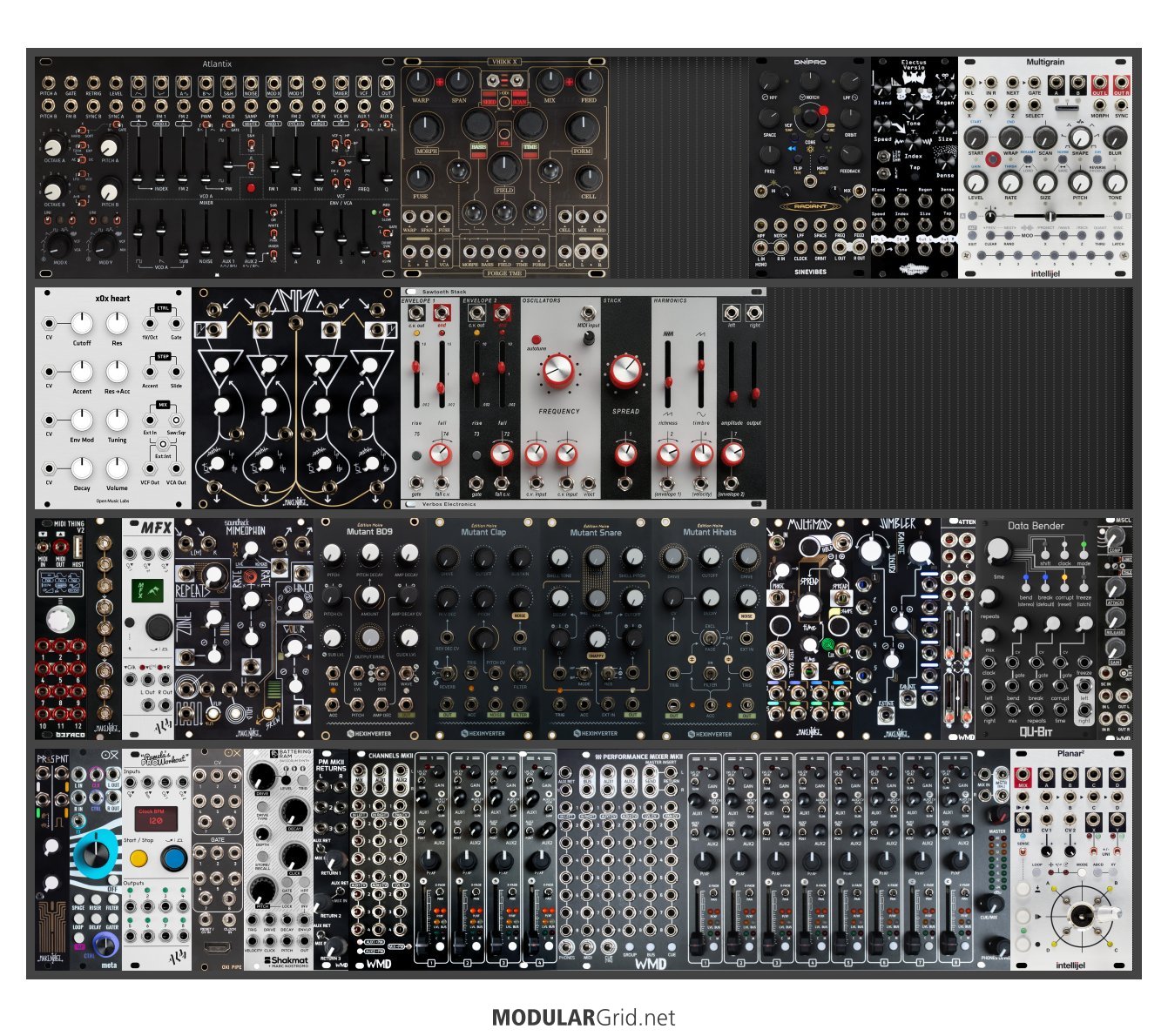Click the HPF knob on DNIPRO

click(x=769, y=81)
